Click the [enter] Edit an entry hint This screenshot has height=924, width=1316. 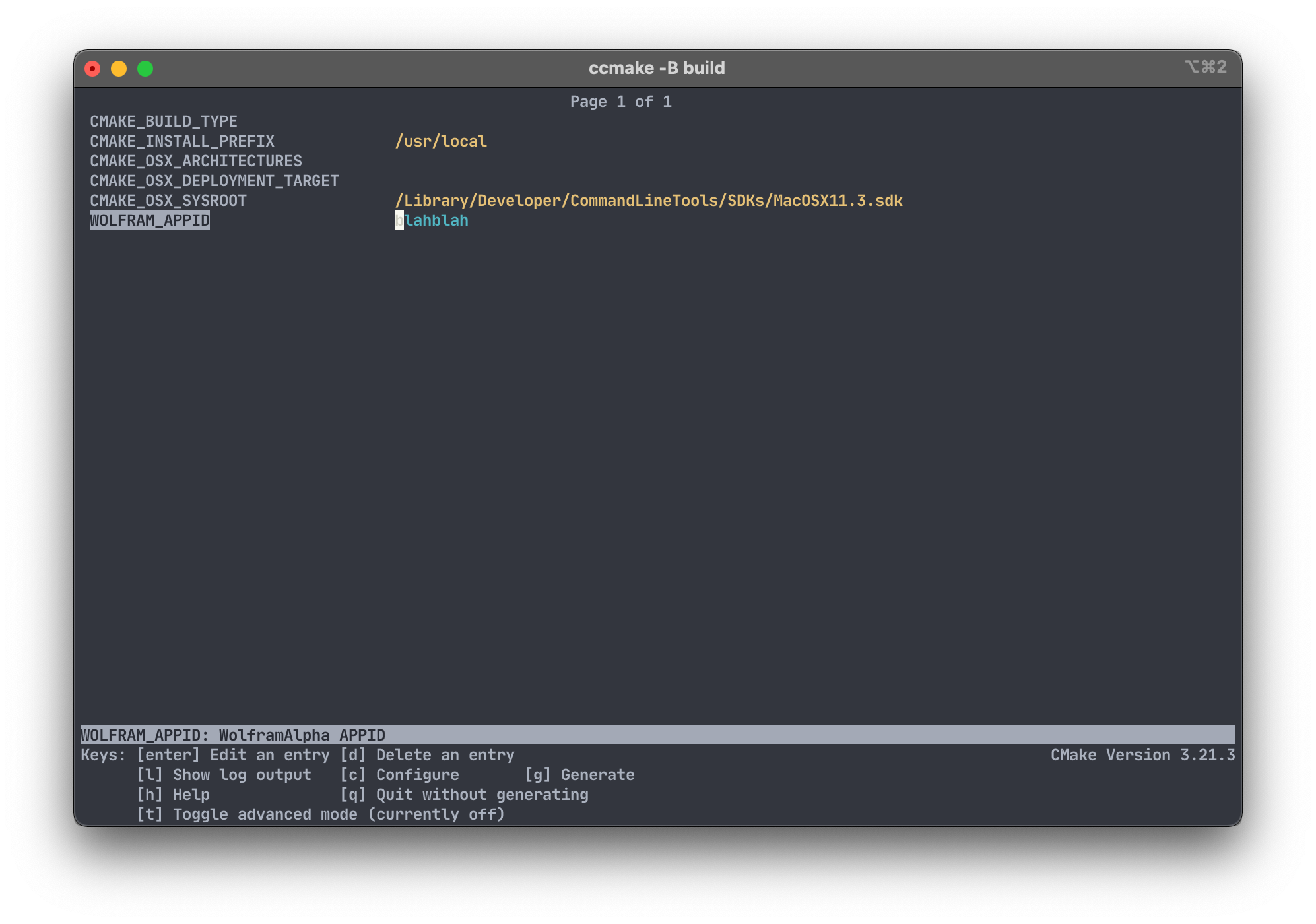[x=233, y=755]
